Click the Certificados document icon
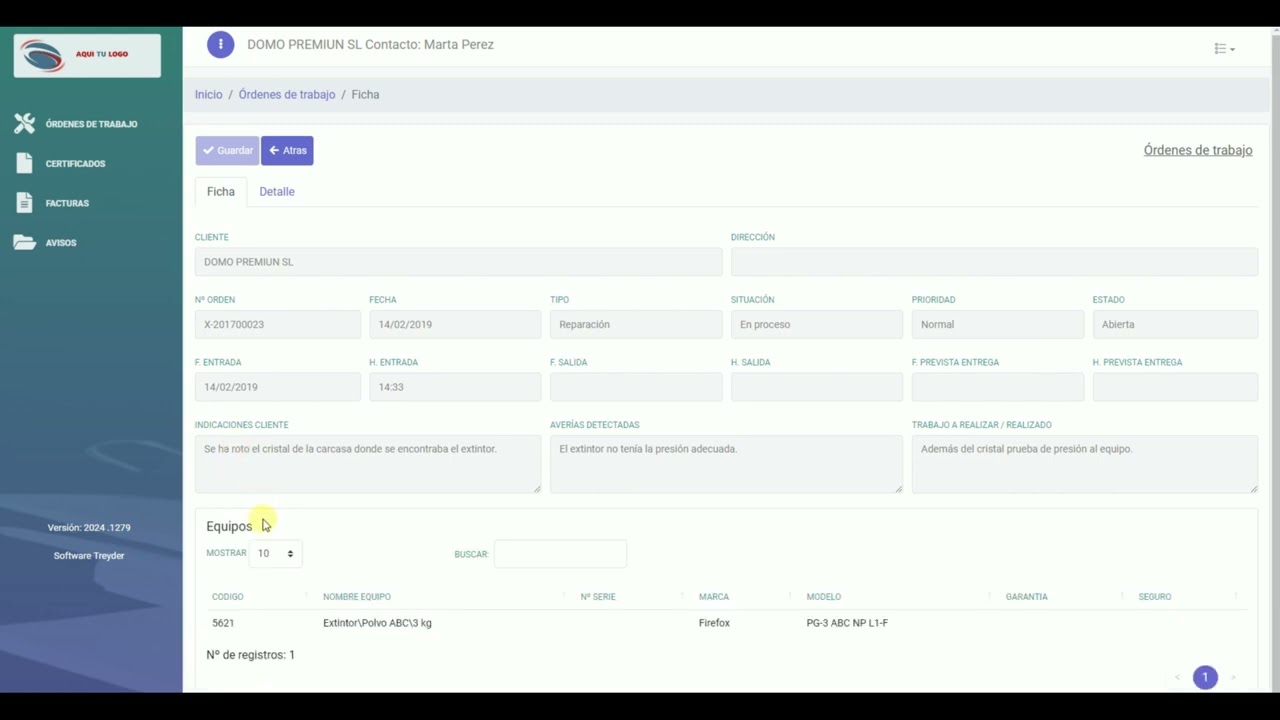The image size is (1280, 720). [25, 163]
